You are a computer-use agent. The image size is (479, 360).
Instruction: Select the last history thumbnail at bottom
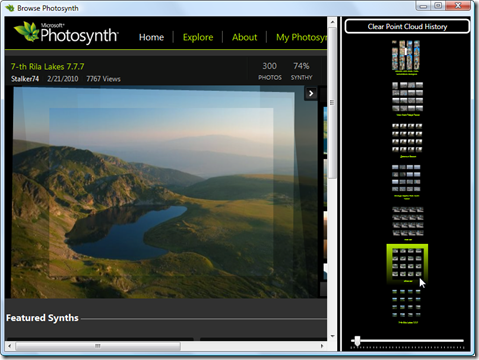407,306
